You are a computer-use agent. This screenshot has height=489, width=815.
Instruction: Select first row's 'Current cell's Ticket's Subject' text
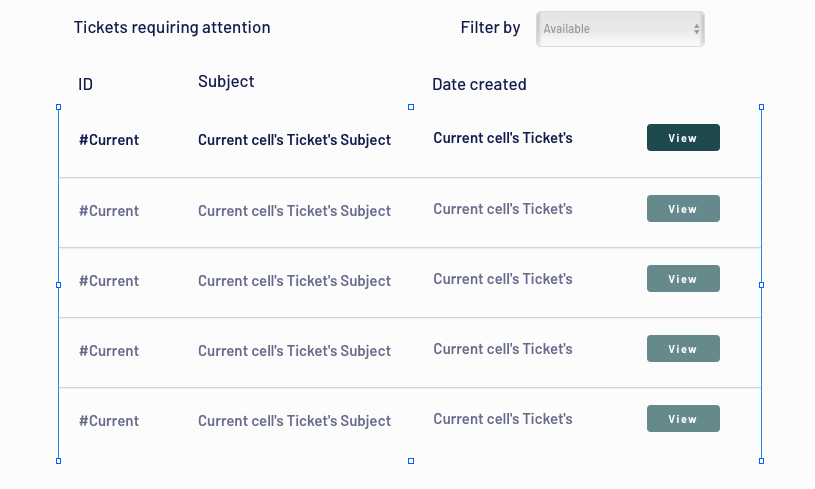(294, 140)
